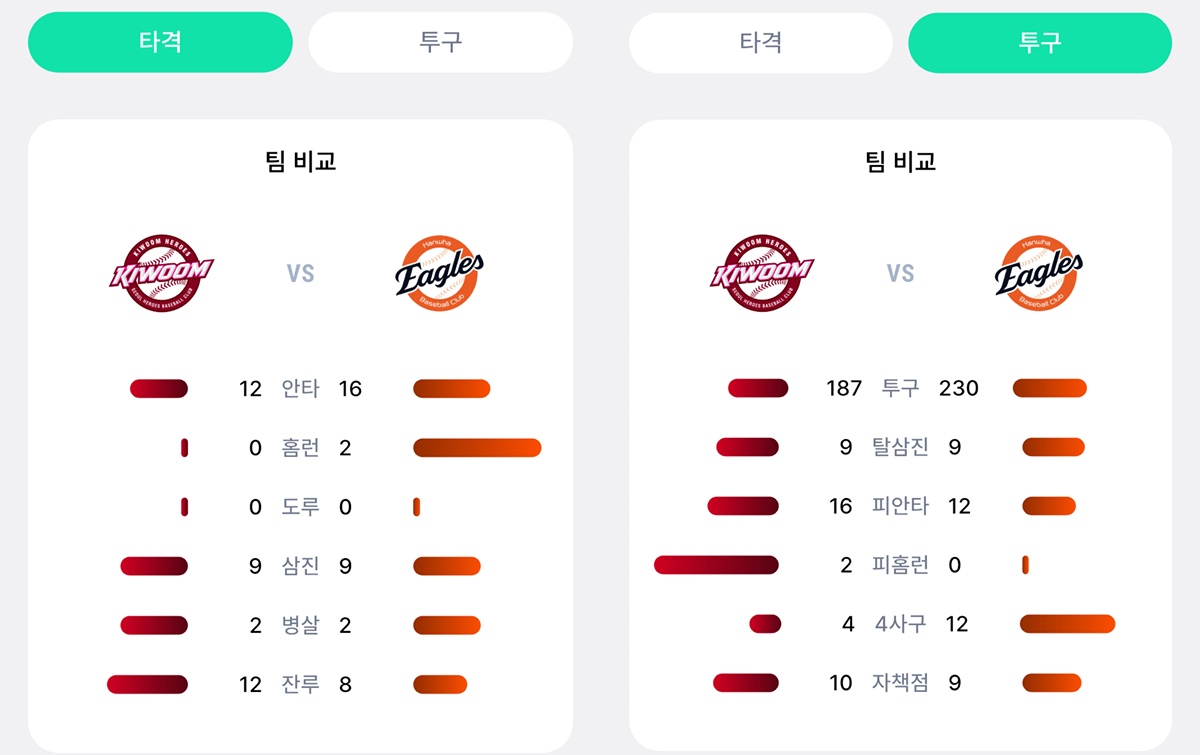Click the Eagles 홈런 orange bar
This screenshot has height=755, width=1200.
(477, 447)
